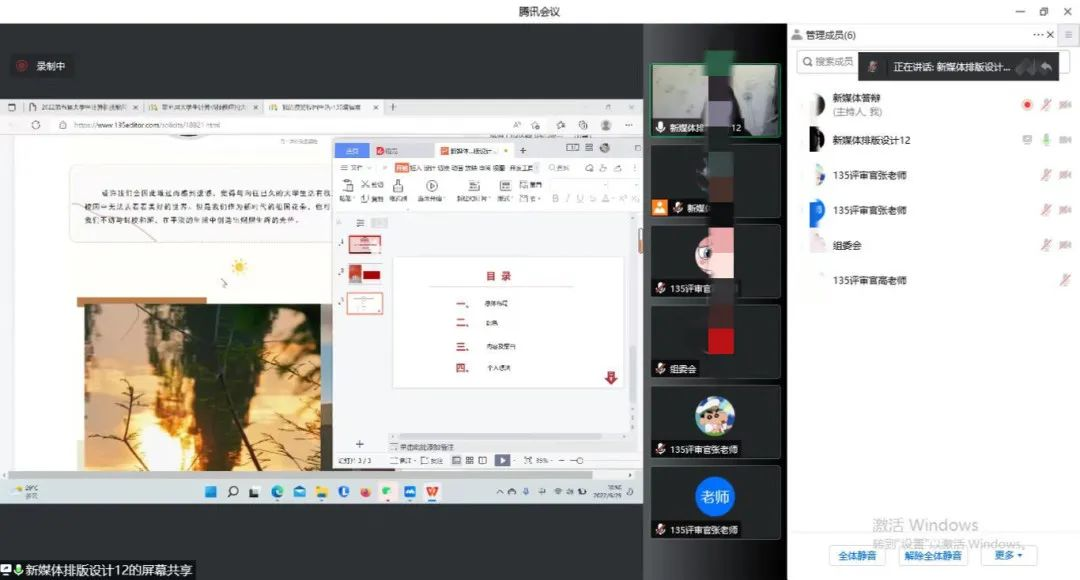Add a new WPS tab with plus icon
1080x580 pixels.
(x=523, y=150)
